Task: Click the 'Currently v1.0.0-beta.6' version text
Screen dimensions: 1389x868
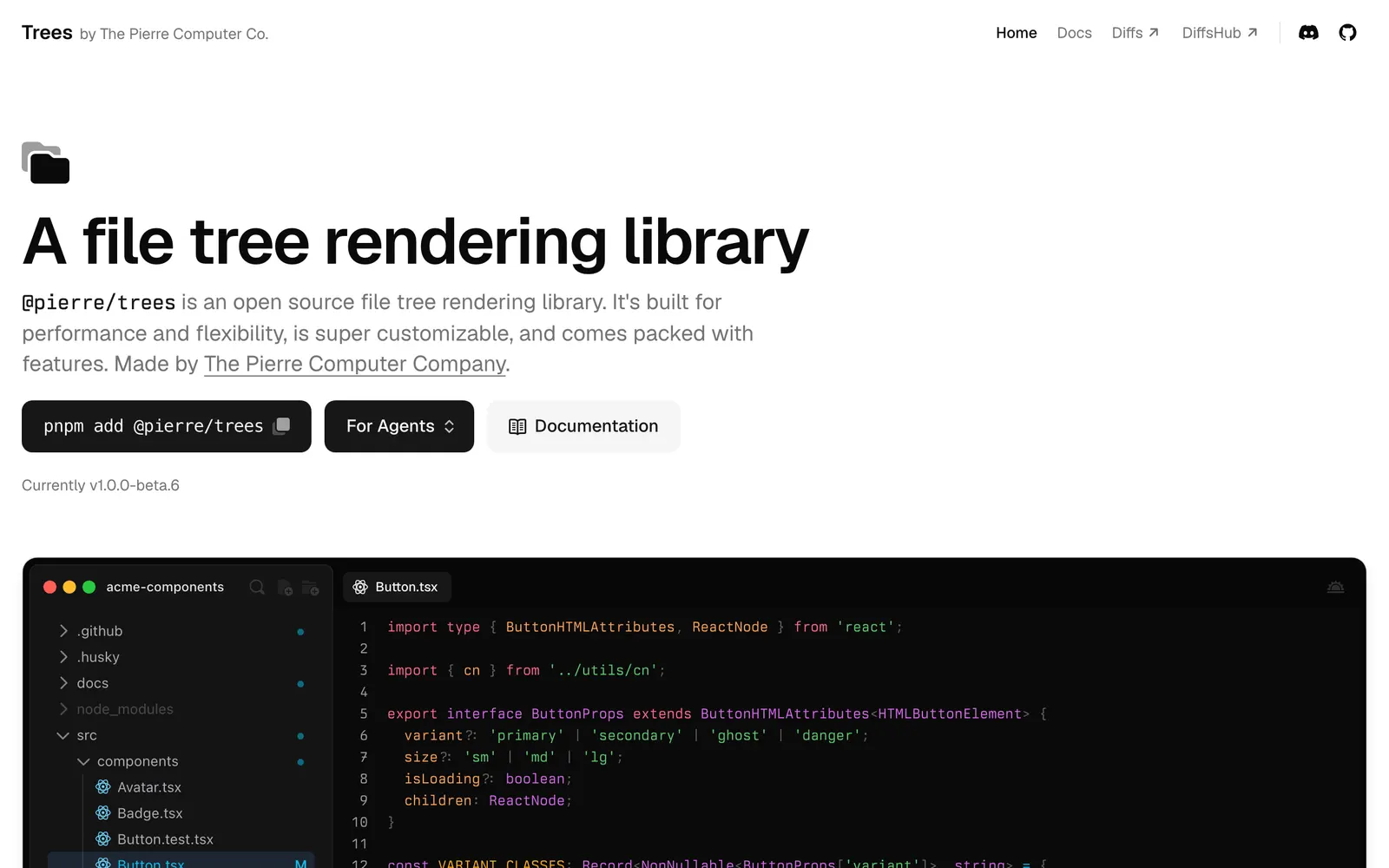Action: pos(101,485)
